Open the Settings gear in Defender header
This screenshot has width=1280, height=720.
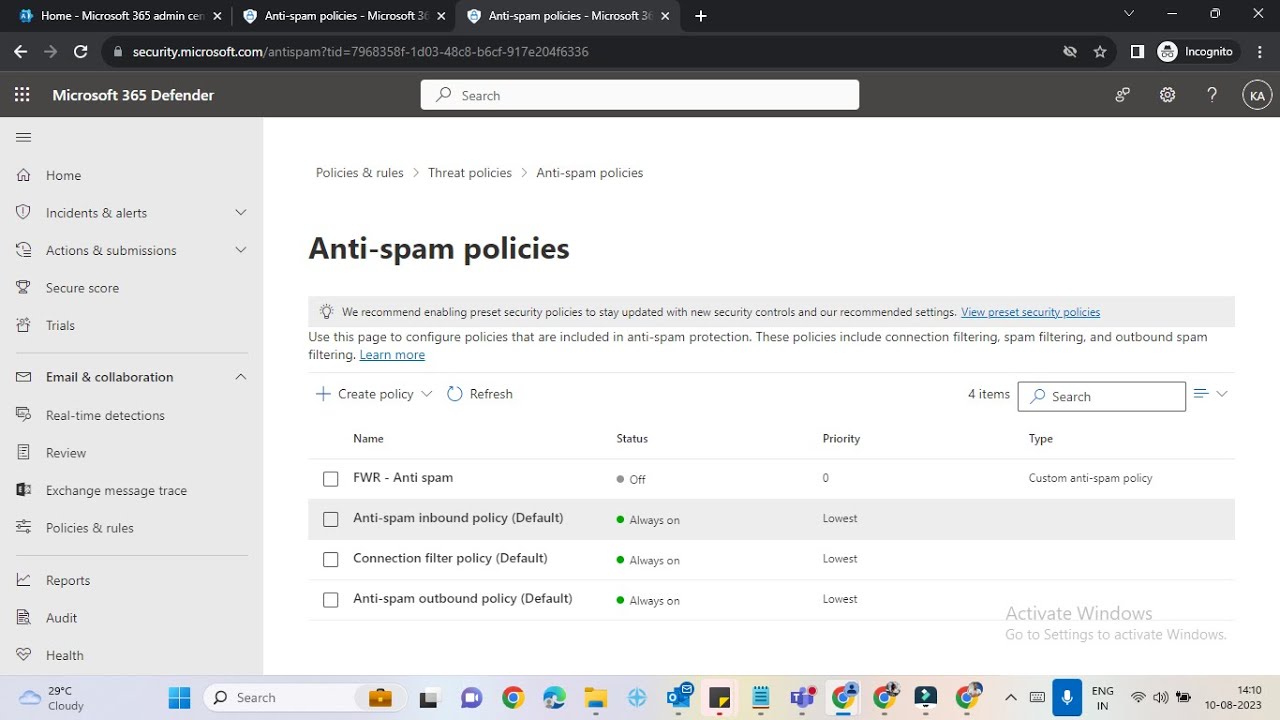pyautogui.click(x=1167, y=95)
